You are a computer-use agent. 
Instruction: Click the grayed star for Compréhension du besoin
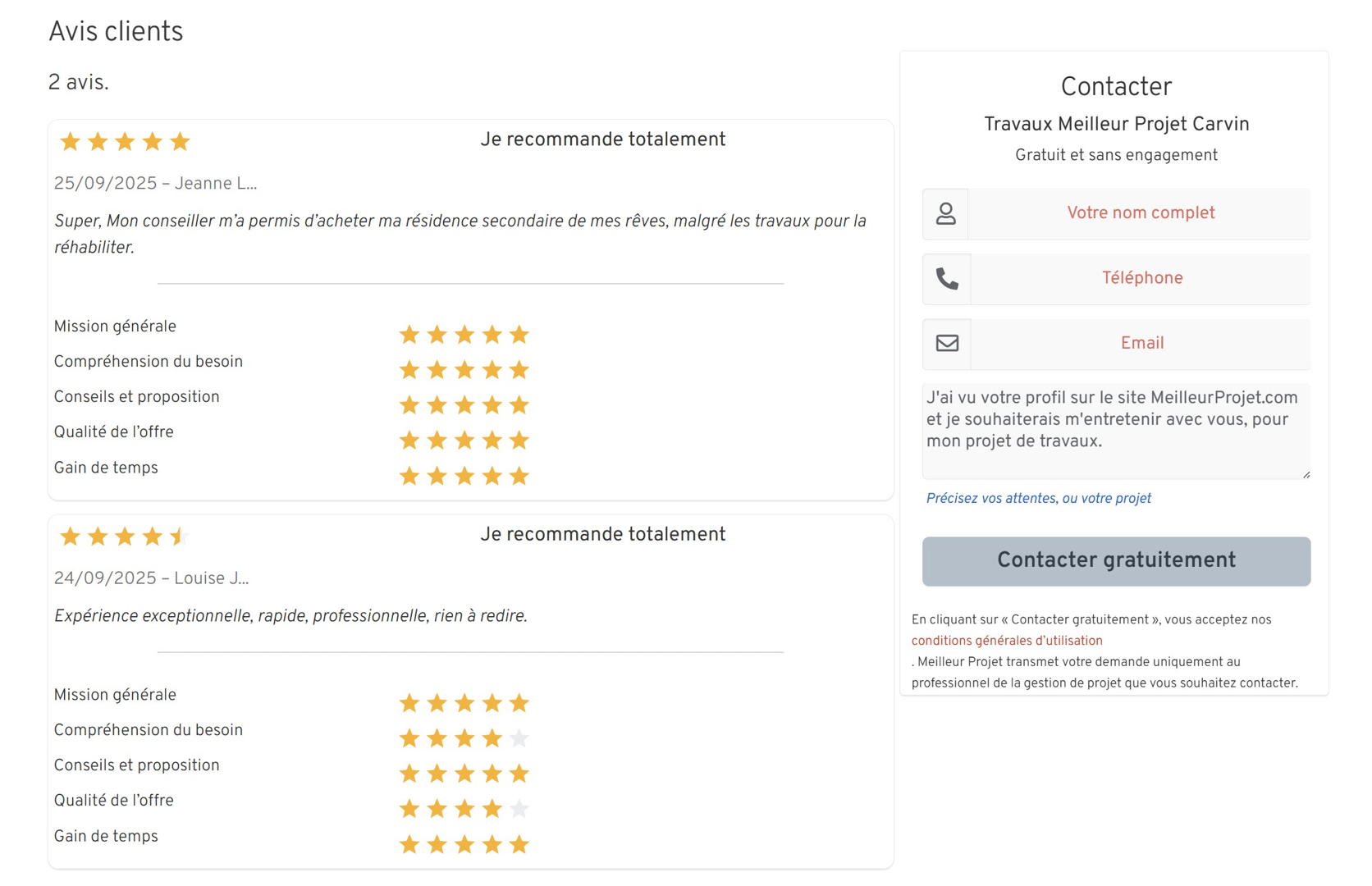519,738
